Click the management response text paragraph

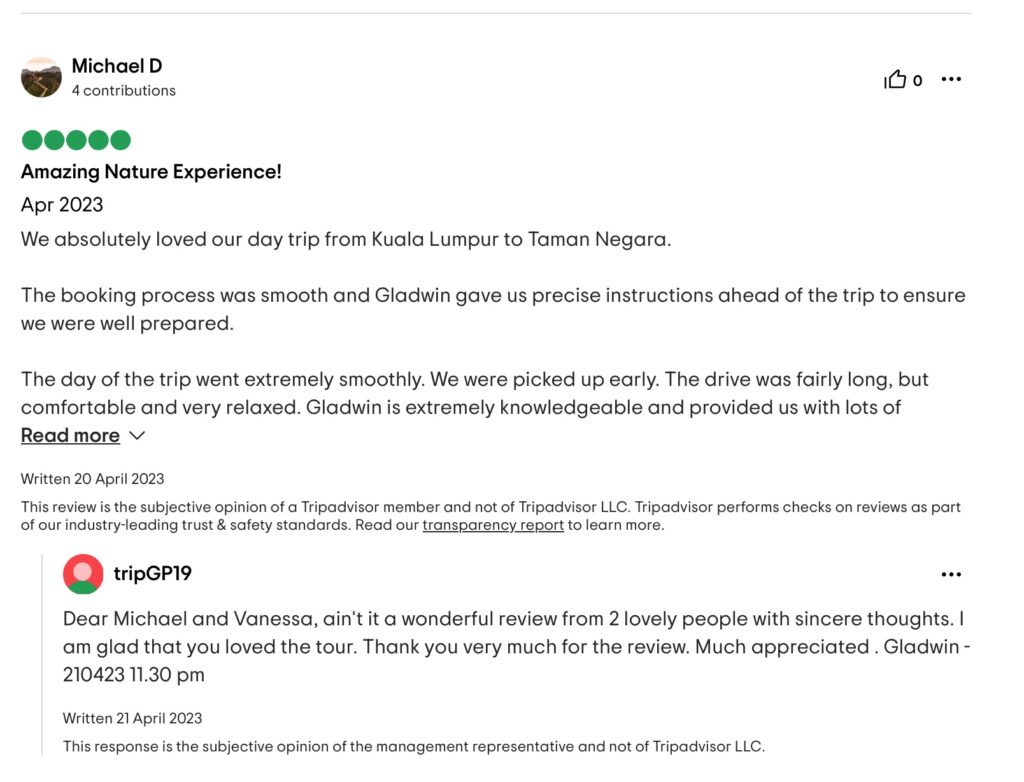516,647
